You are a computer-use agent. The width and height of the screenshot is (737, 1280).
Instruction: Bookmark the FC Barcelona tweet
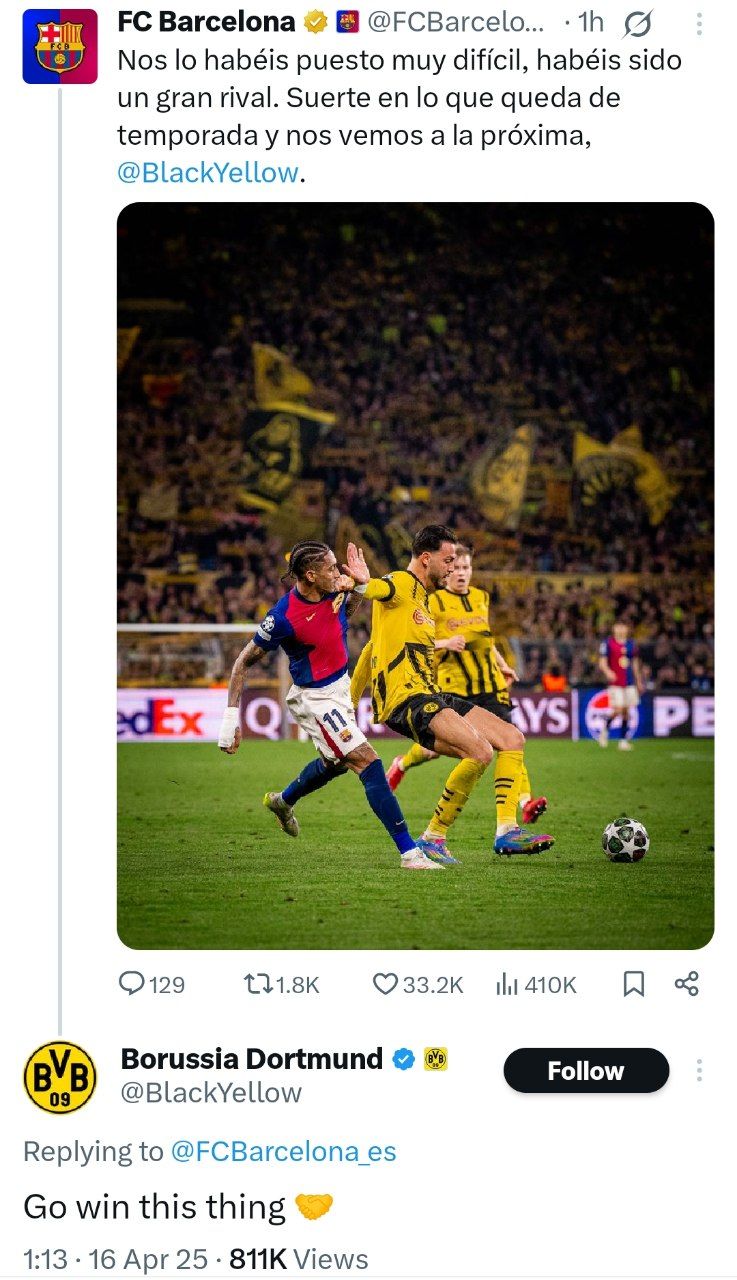point(633,984)
